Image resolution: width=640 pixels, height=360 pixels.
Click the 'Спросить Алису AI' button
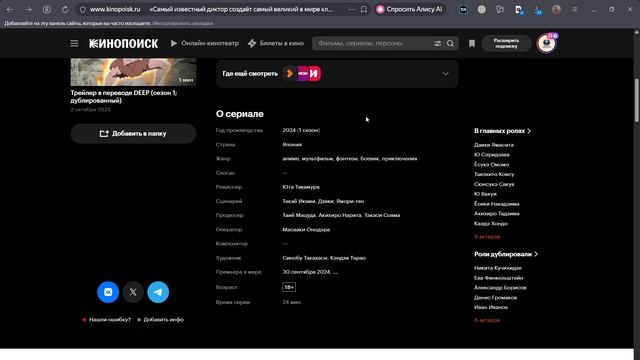tap(410, 9)
